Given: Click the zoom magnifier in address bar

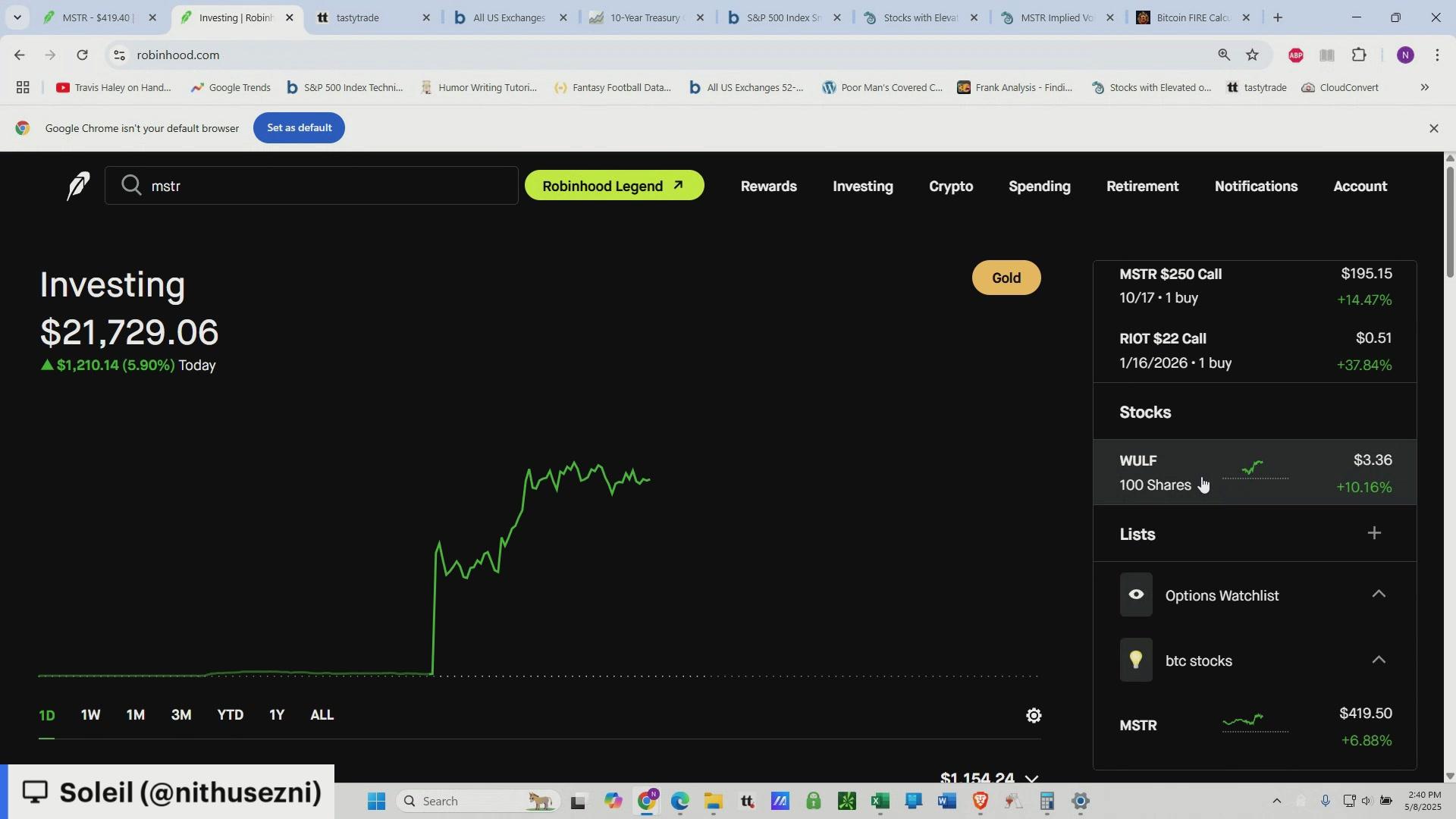Looking at the screenshot, I should [x=1224, y=55].
